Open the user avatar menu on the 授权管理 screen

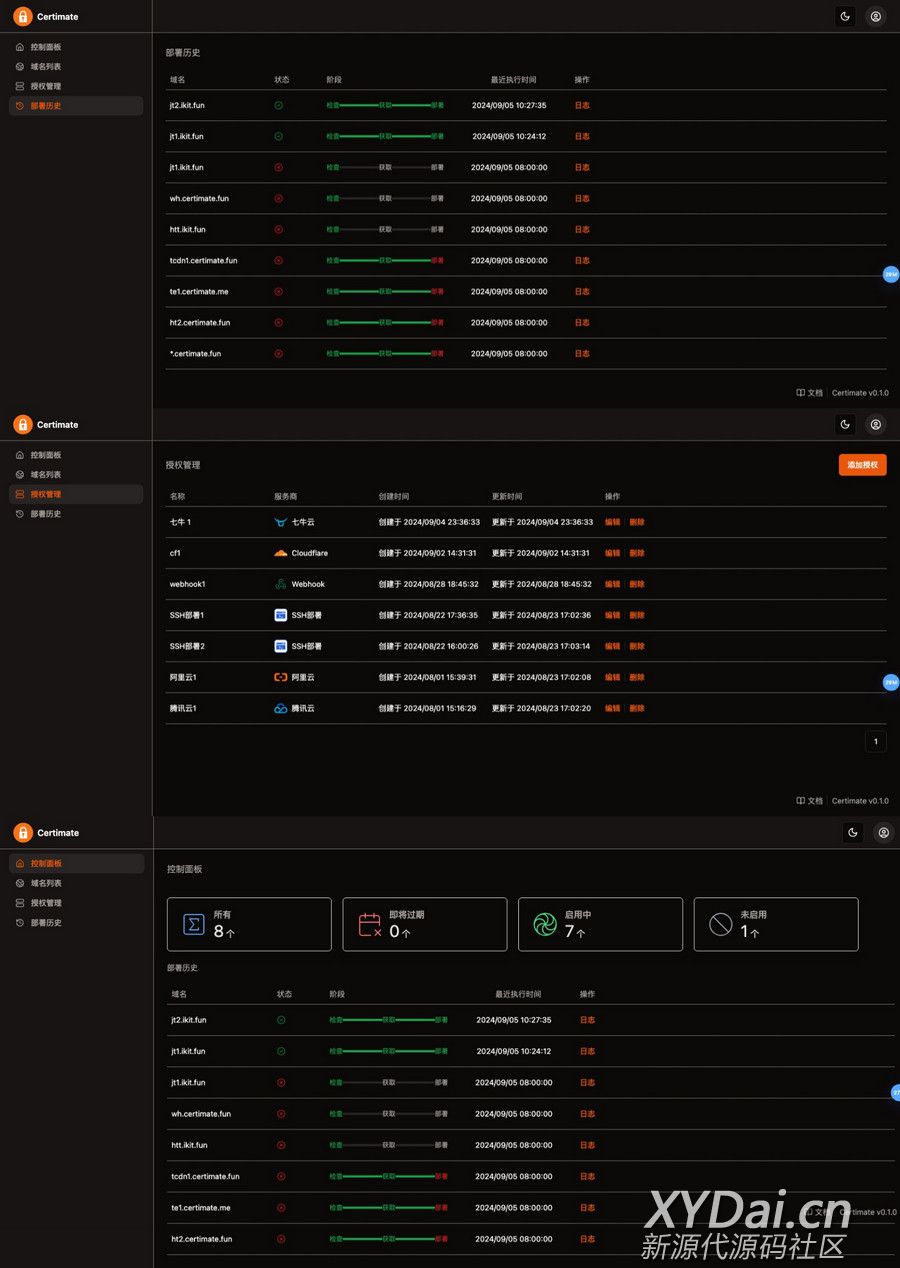click(x=876, y=424)
